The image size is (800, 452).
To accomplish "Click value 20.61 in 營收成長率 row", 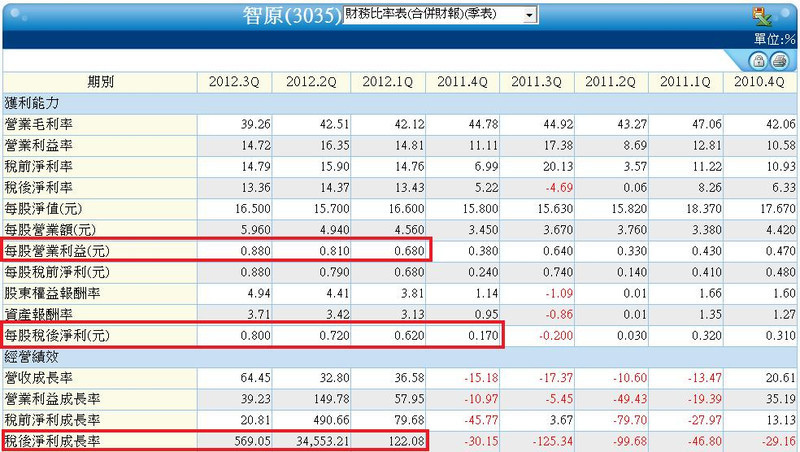I will coord(781,378).
